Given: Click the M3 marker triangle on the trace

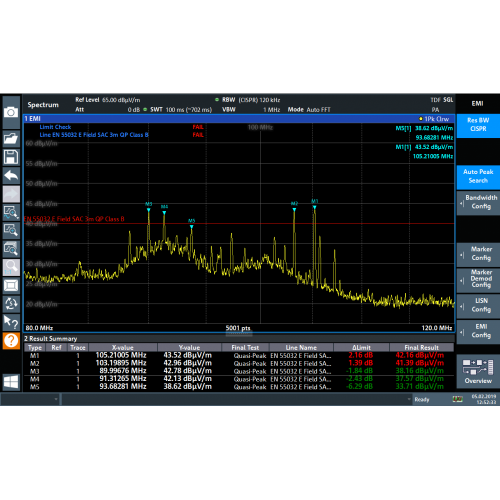Looking at the screenshot, I should point(149,210).
